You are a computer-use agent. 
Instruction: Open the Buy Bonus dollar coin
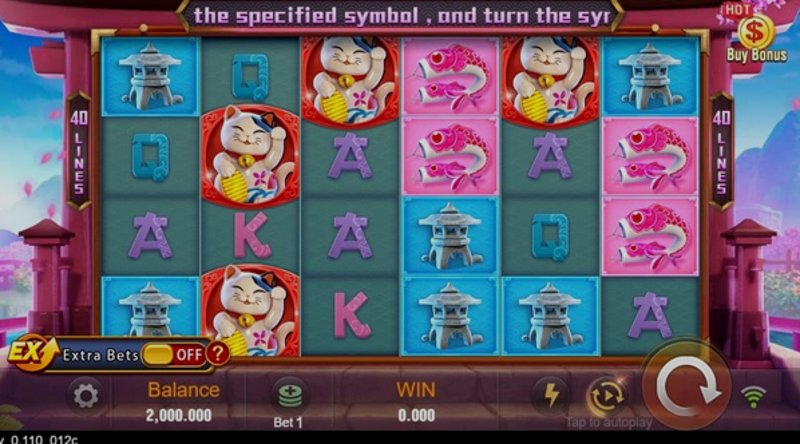pyautogui.click(x=756, y=32)
